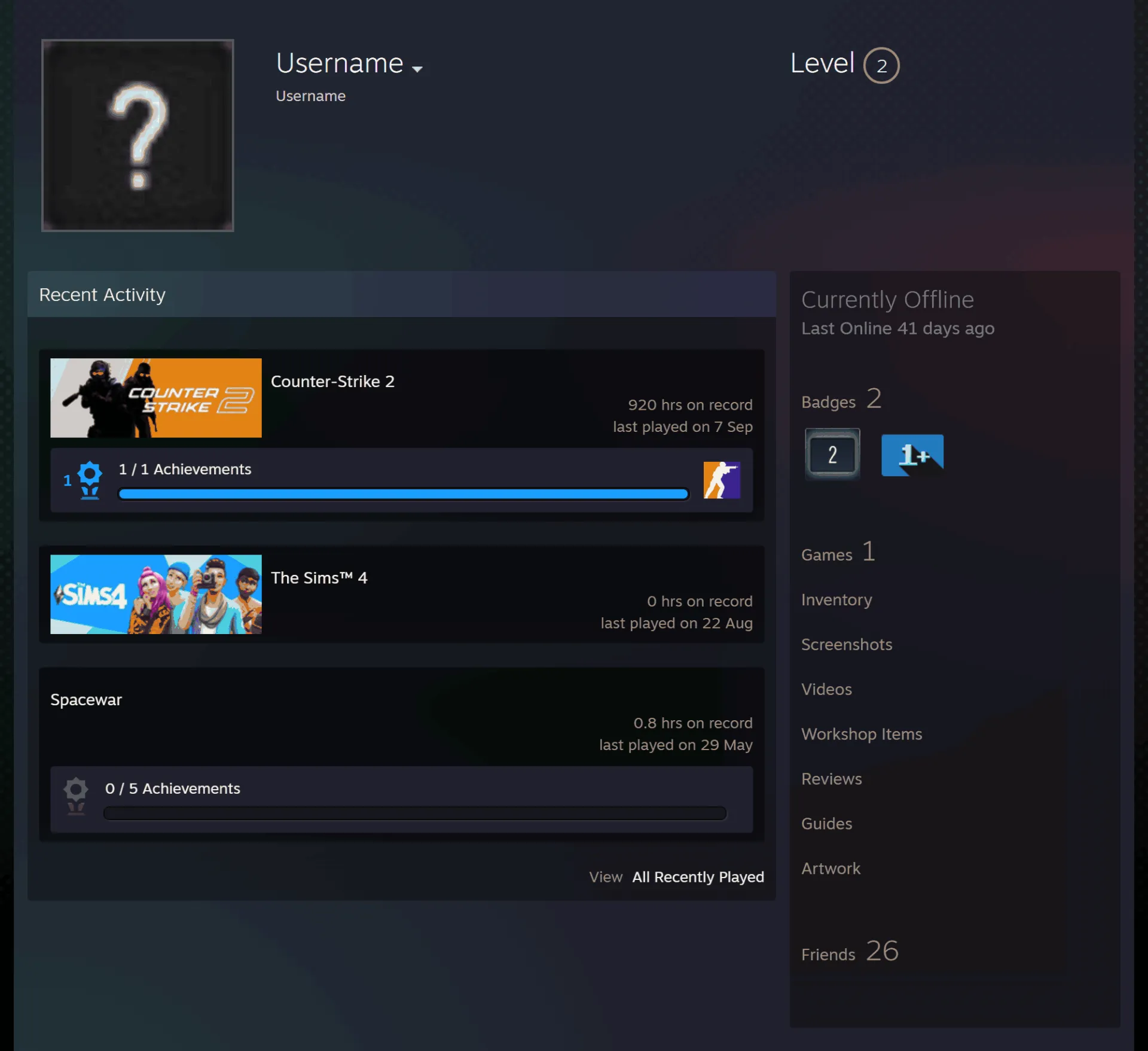
Task: Open the 1 / 1 Achievements text
Action: [x=185, y=469]
